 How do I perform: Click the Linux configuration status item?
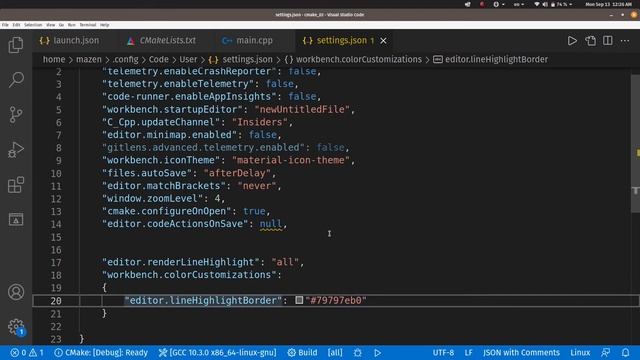[580, 353]
